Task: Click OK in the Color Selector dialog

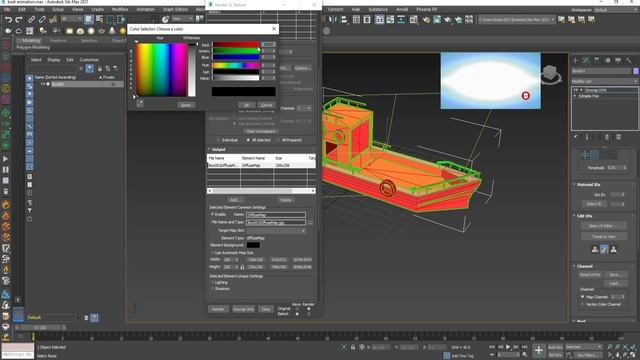Action: [x=247, y=105]
